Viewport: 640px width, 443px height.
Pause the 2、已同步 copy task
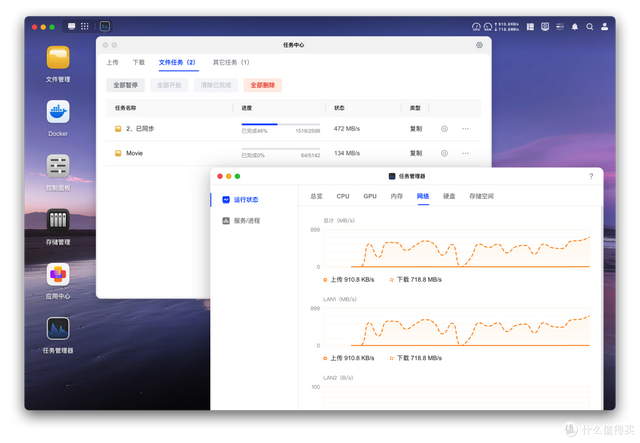pos(444,129)
